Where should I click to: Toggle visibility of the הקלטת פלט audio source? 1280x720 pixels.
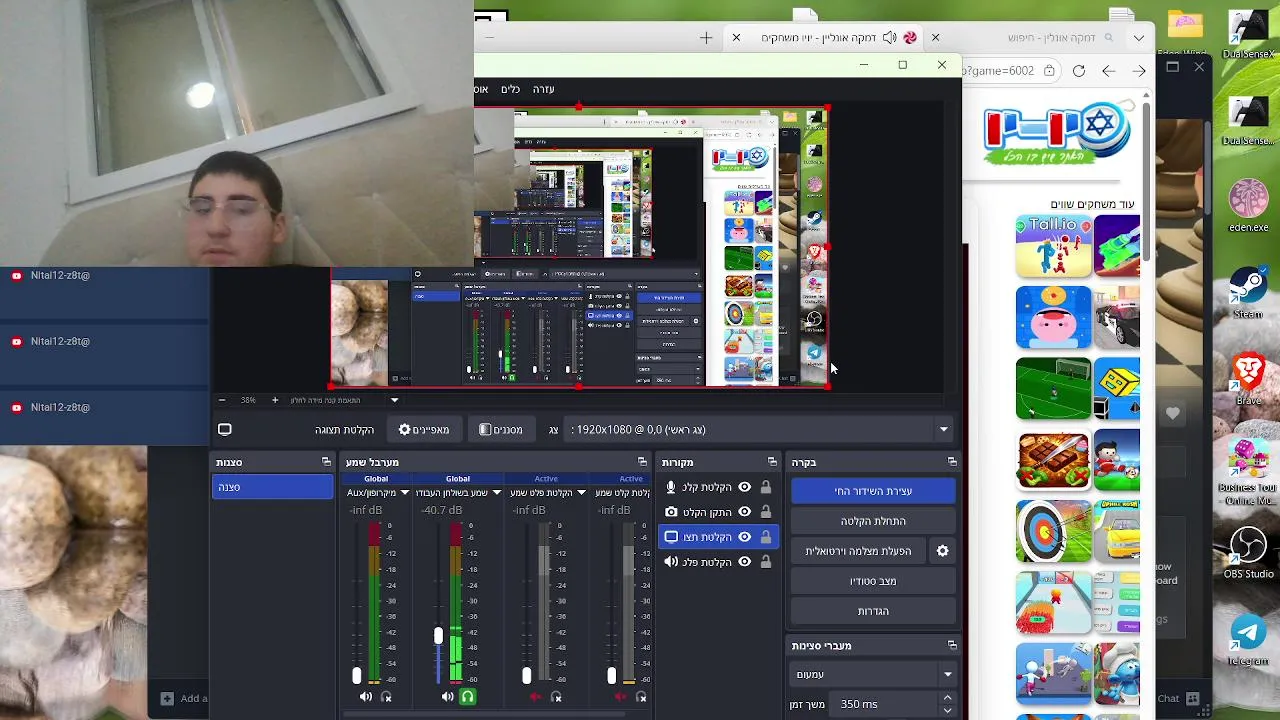point(744,562)
